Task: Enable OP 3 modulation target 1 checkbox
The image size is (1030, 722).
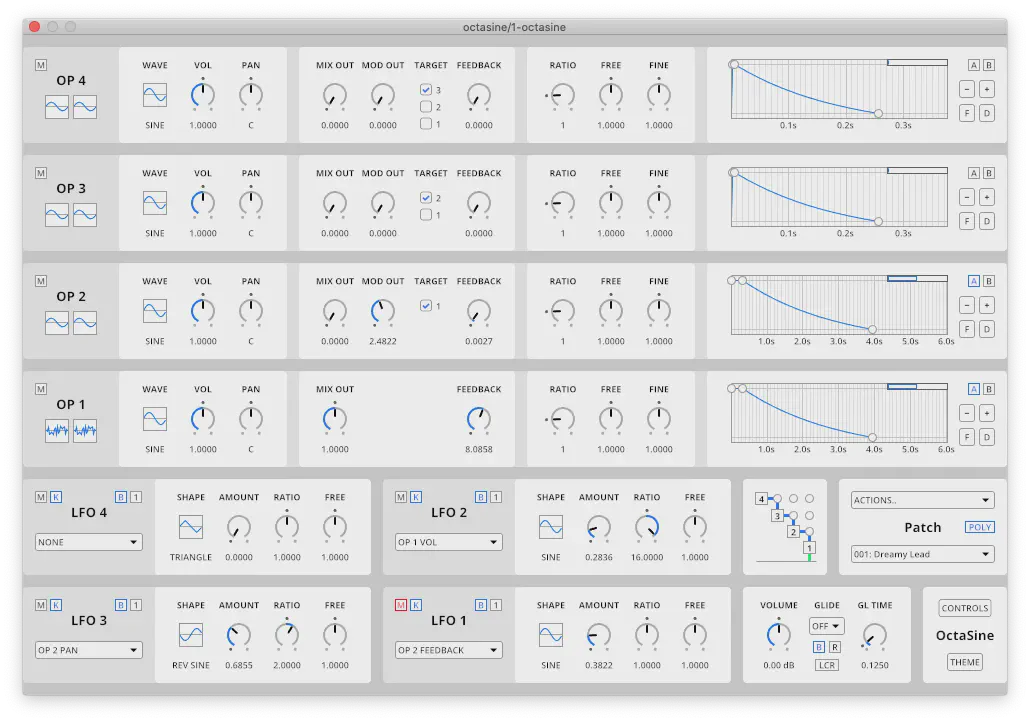Action: pyautogui.click(x=426, y=215)
